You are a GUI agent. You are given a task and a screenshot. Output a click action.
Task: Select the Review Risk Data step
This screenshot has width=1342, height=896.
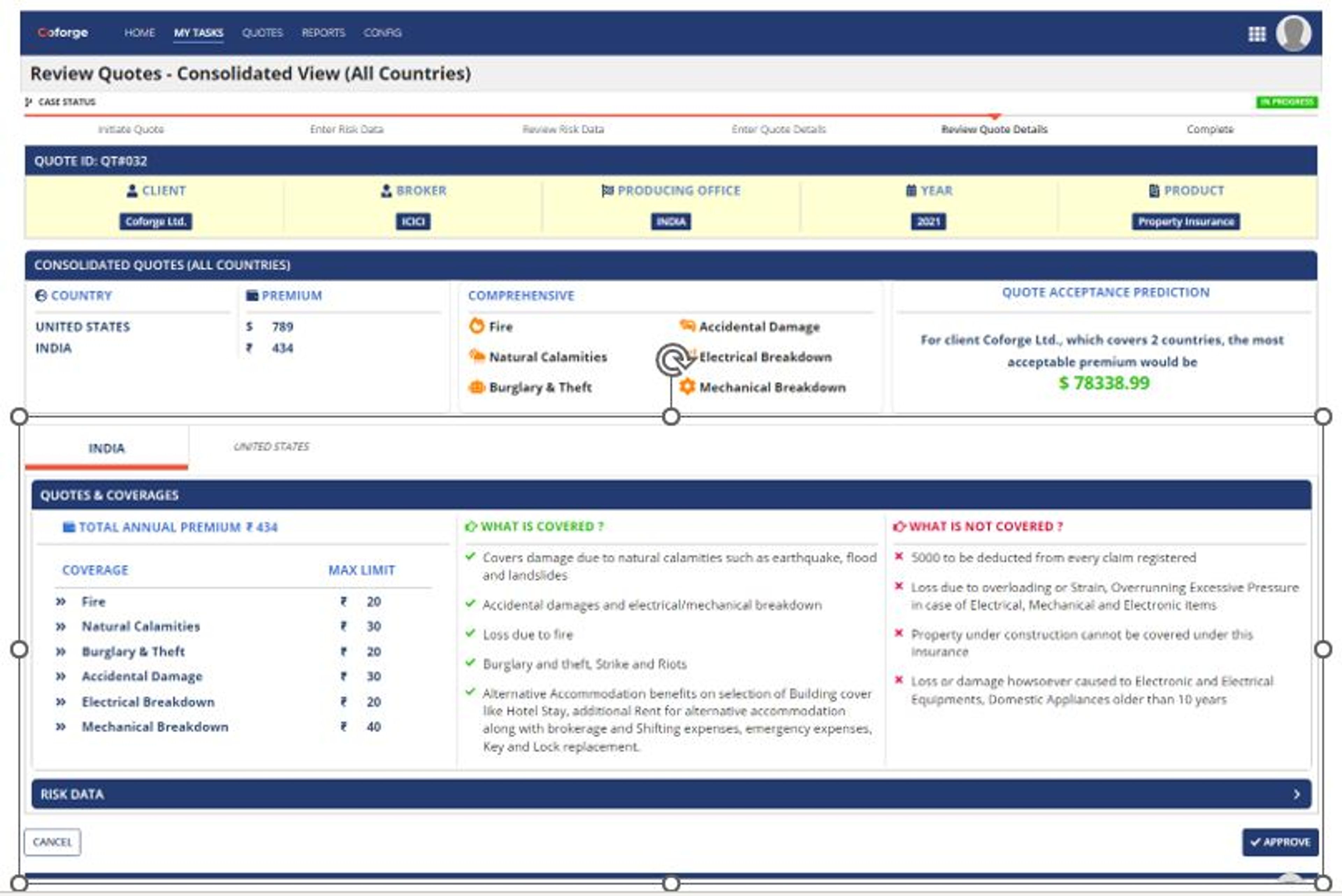pos(563,129)
